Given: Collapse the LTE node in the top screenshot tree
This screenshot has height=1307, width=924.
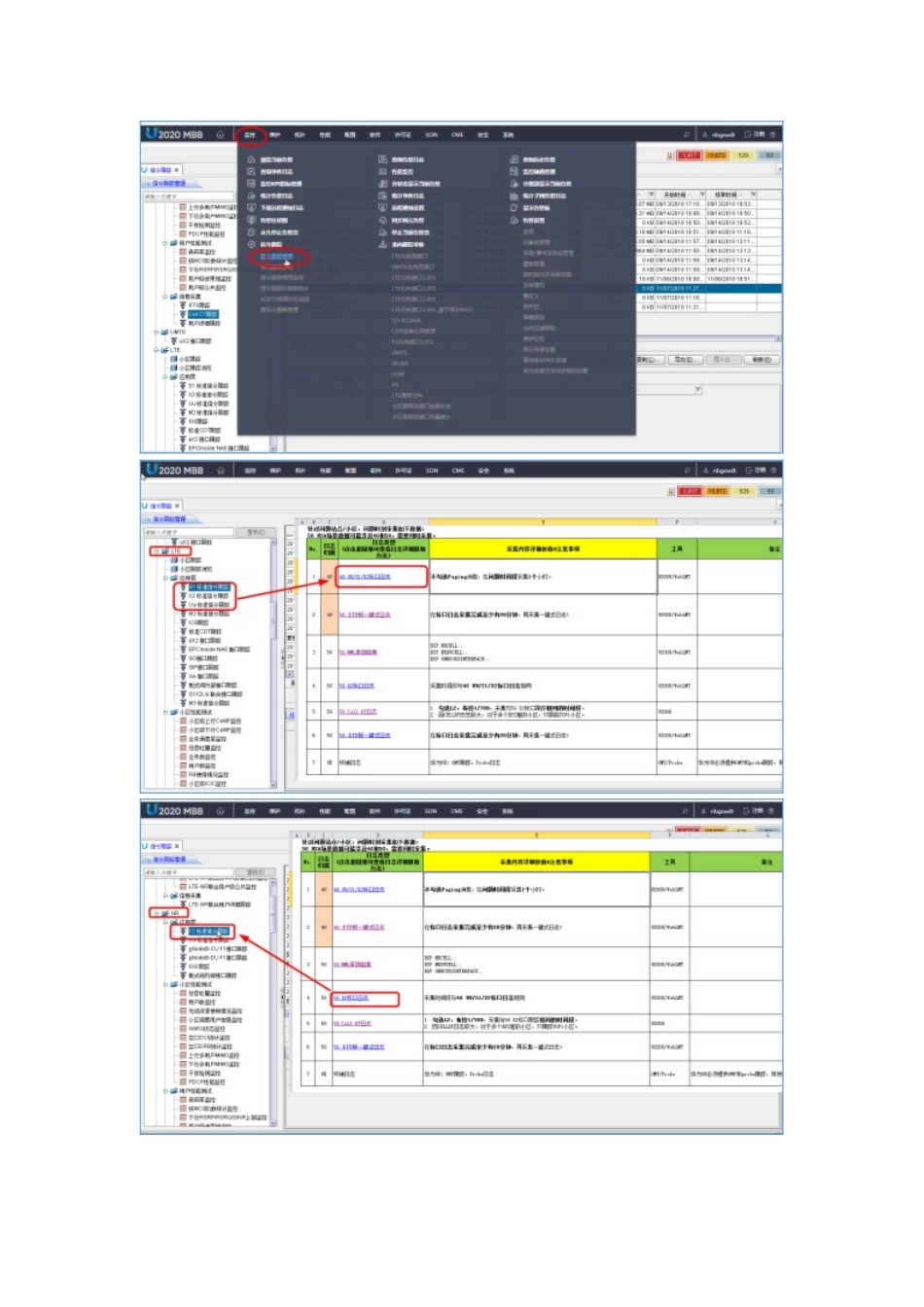Looking at the screenshot, I should point(156,350).
